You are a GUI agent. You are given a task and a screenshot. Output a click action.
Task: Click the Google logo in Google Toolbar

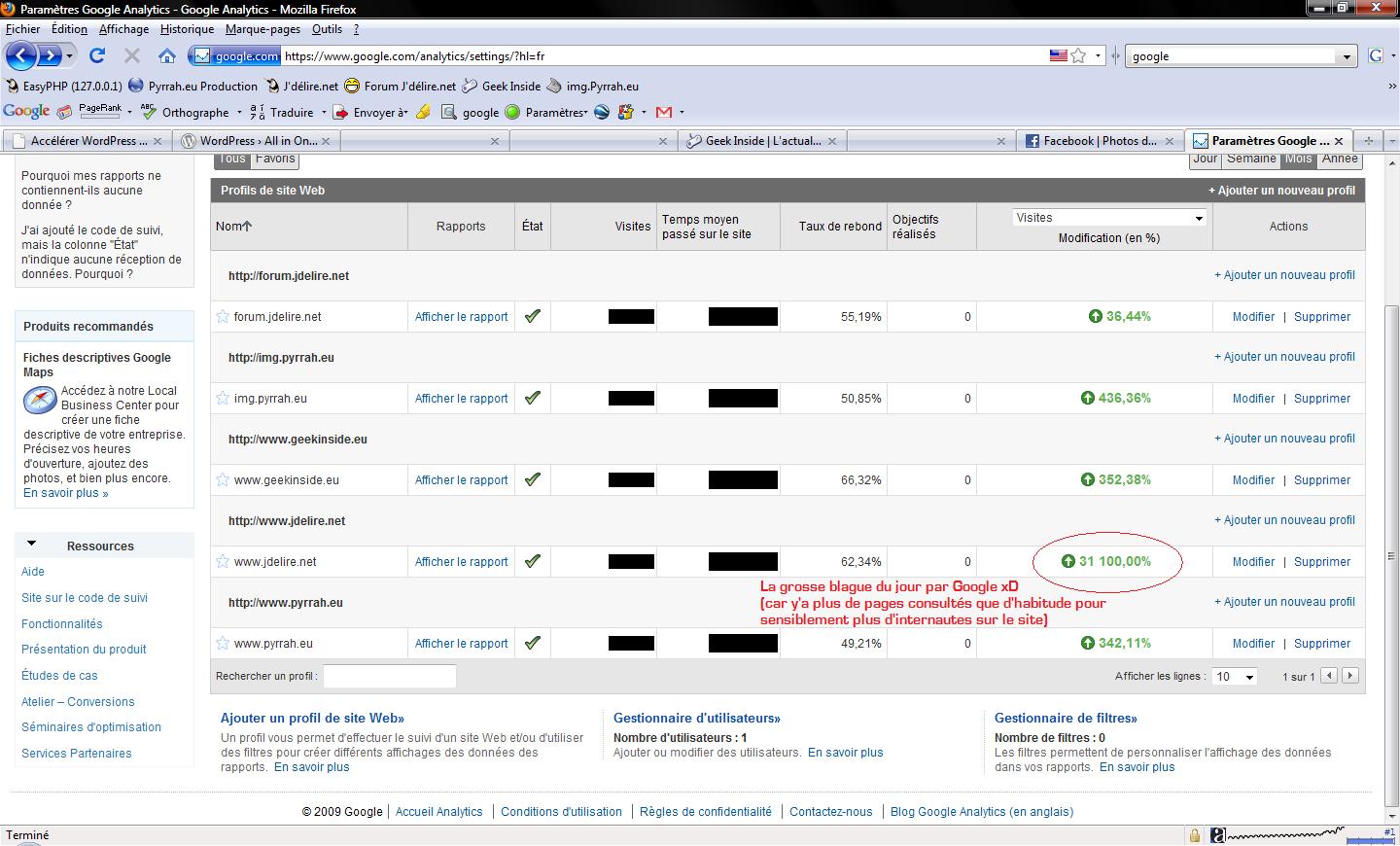[x=26, y=112]
